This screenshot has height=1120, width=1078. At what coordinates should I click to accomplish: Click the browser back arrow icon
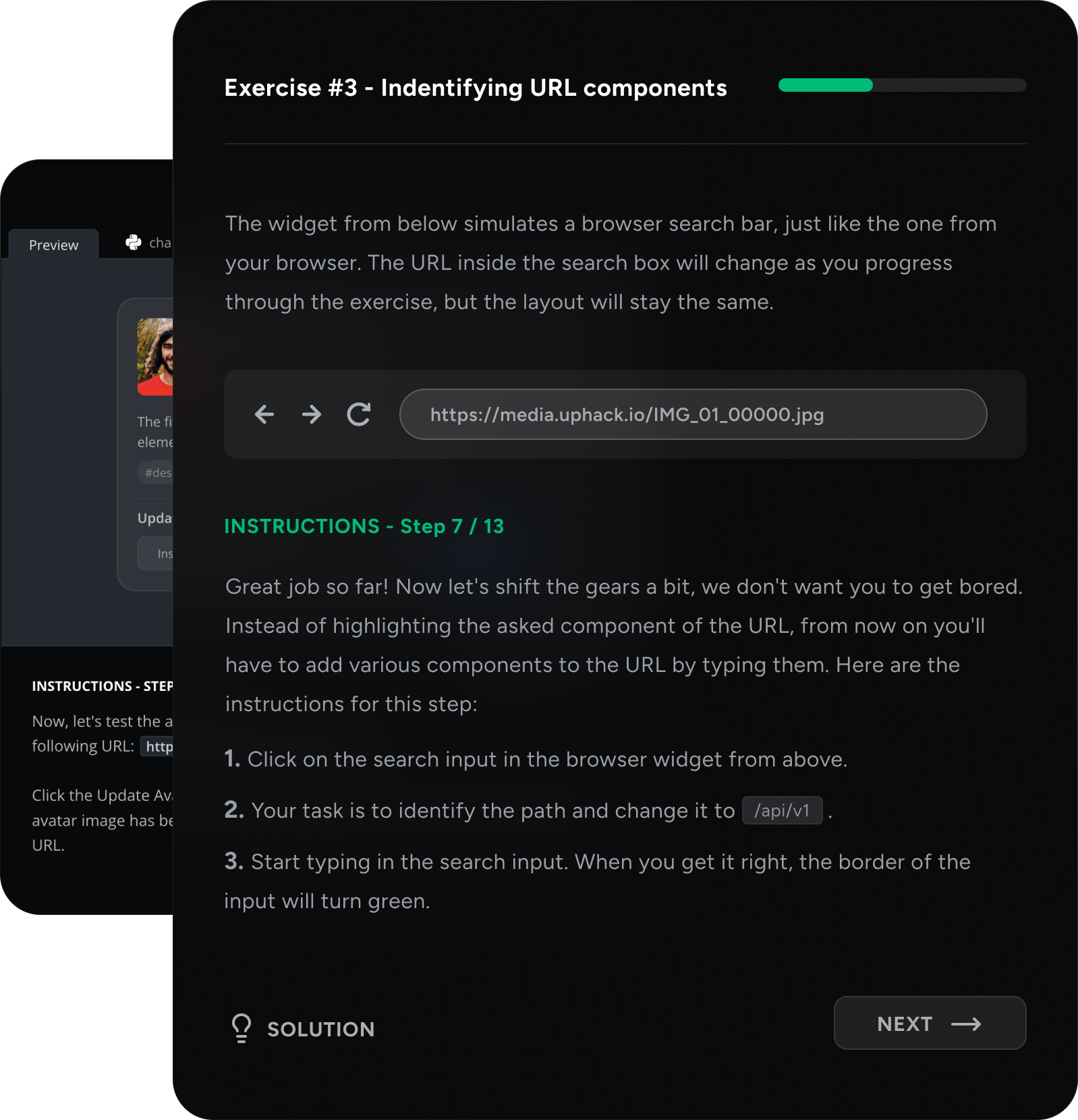[264, 414]
